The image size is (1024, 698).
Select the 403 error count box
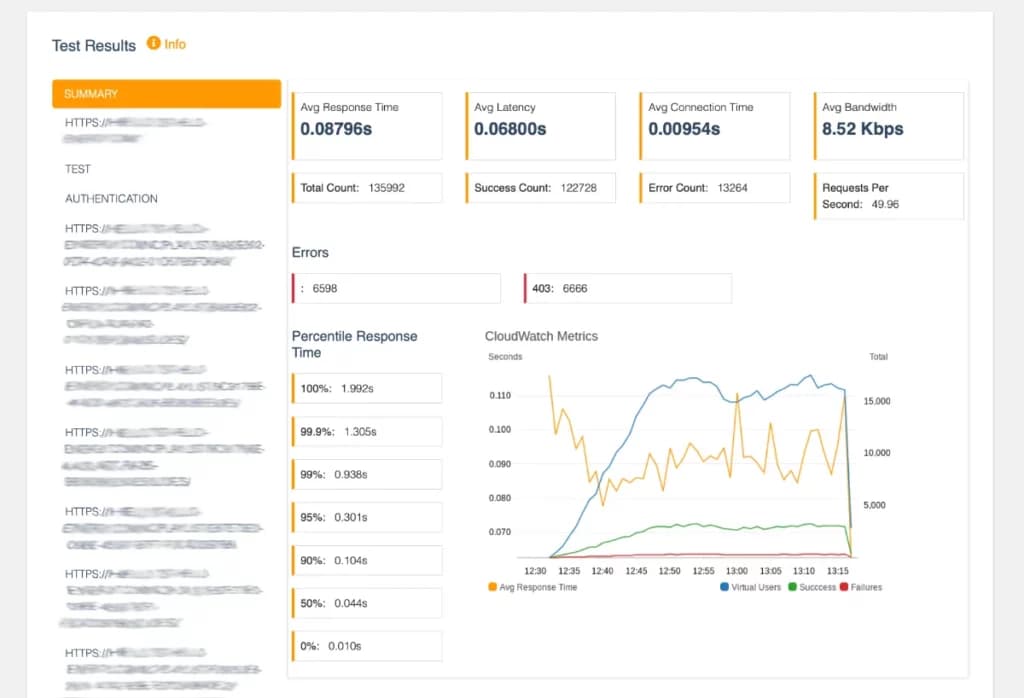[627, 288]
